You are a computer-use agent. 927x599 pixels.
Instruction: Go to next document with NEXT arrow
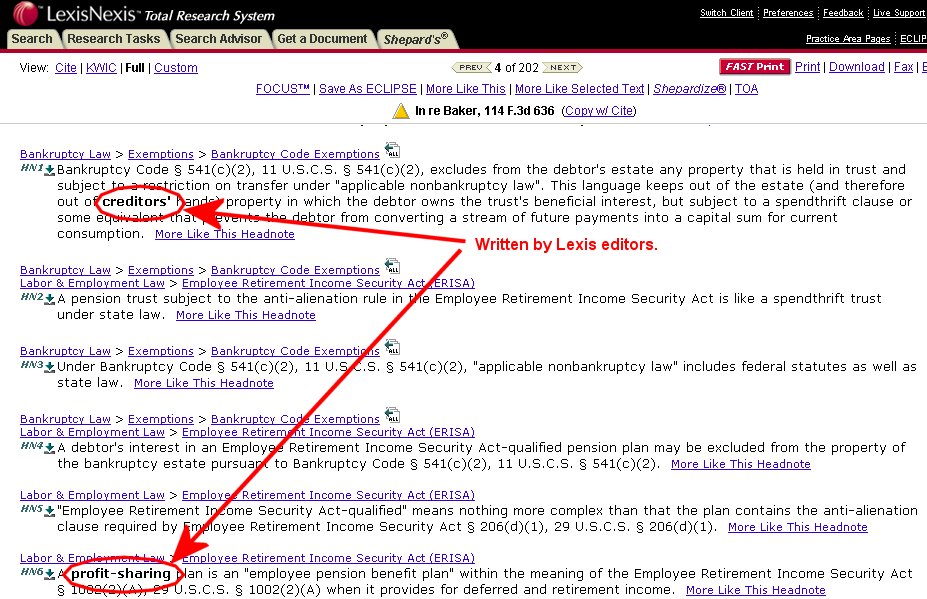(562, 67)
